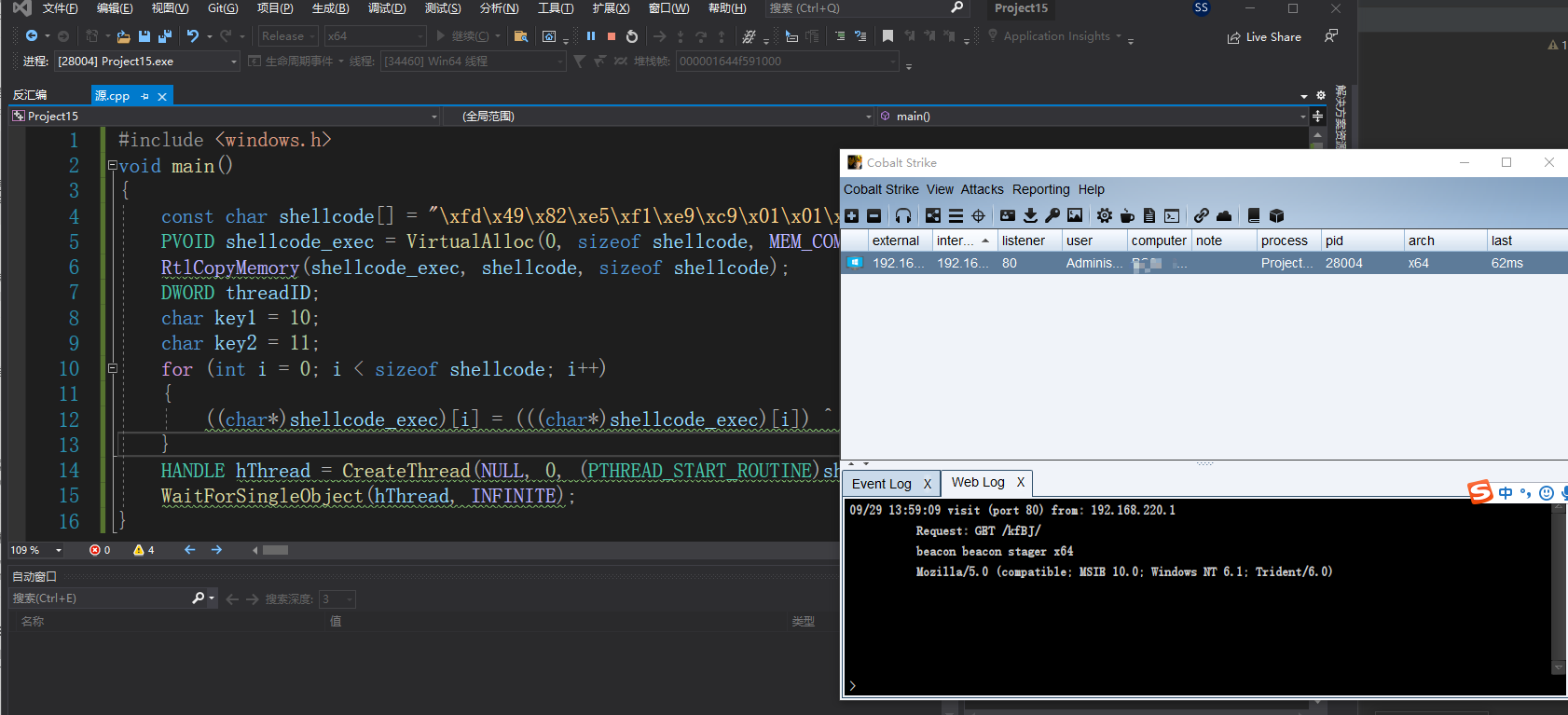This screenshot has height=715, width=1568.
Task: Click the Undo arrow in Visual Studio
Action: 193,36
